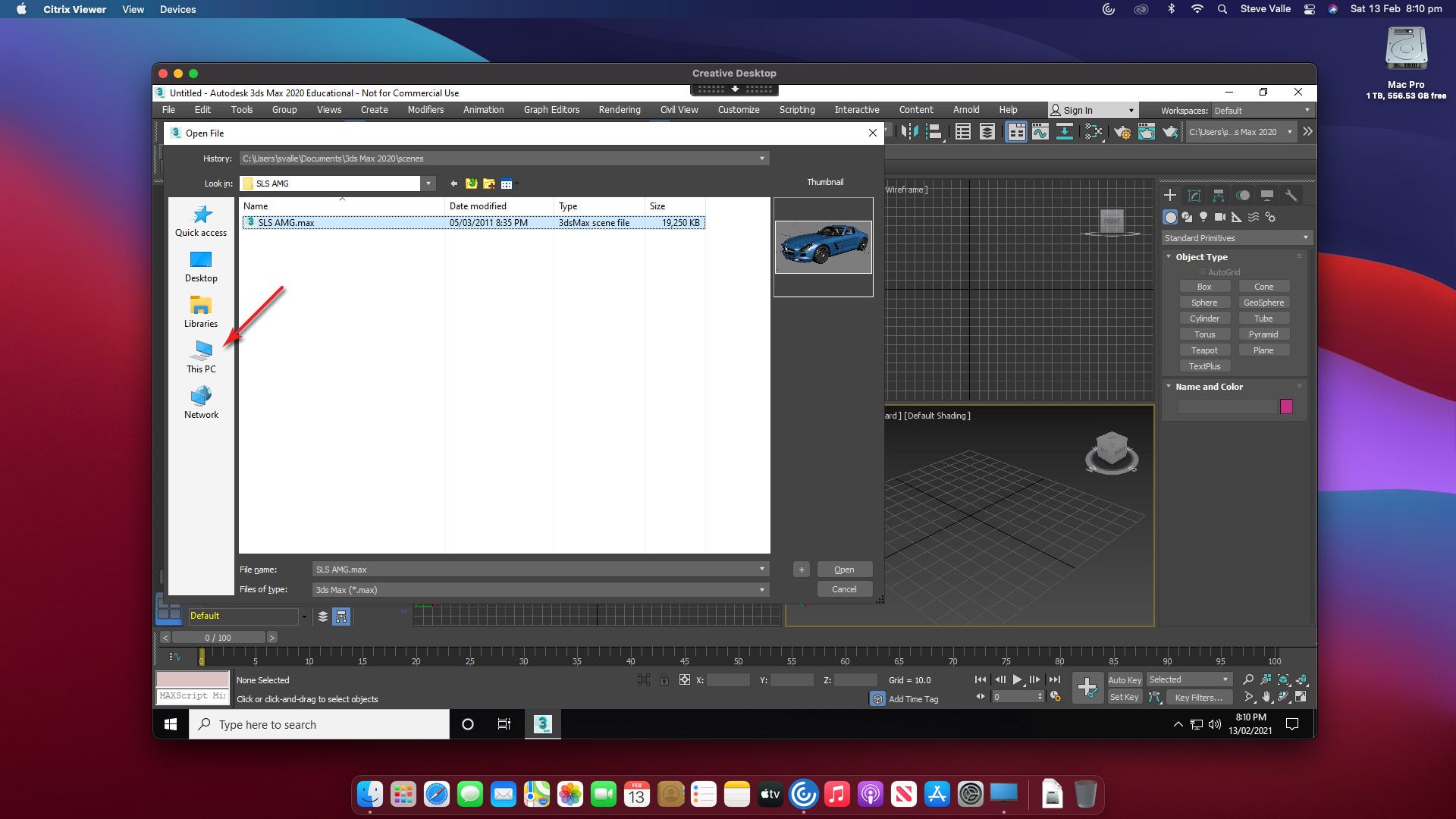The image size is (1456, 819).
Task: Open the Curve Editor toolbar icon
Action: click(1040, 132)
